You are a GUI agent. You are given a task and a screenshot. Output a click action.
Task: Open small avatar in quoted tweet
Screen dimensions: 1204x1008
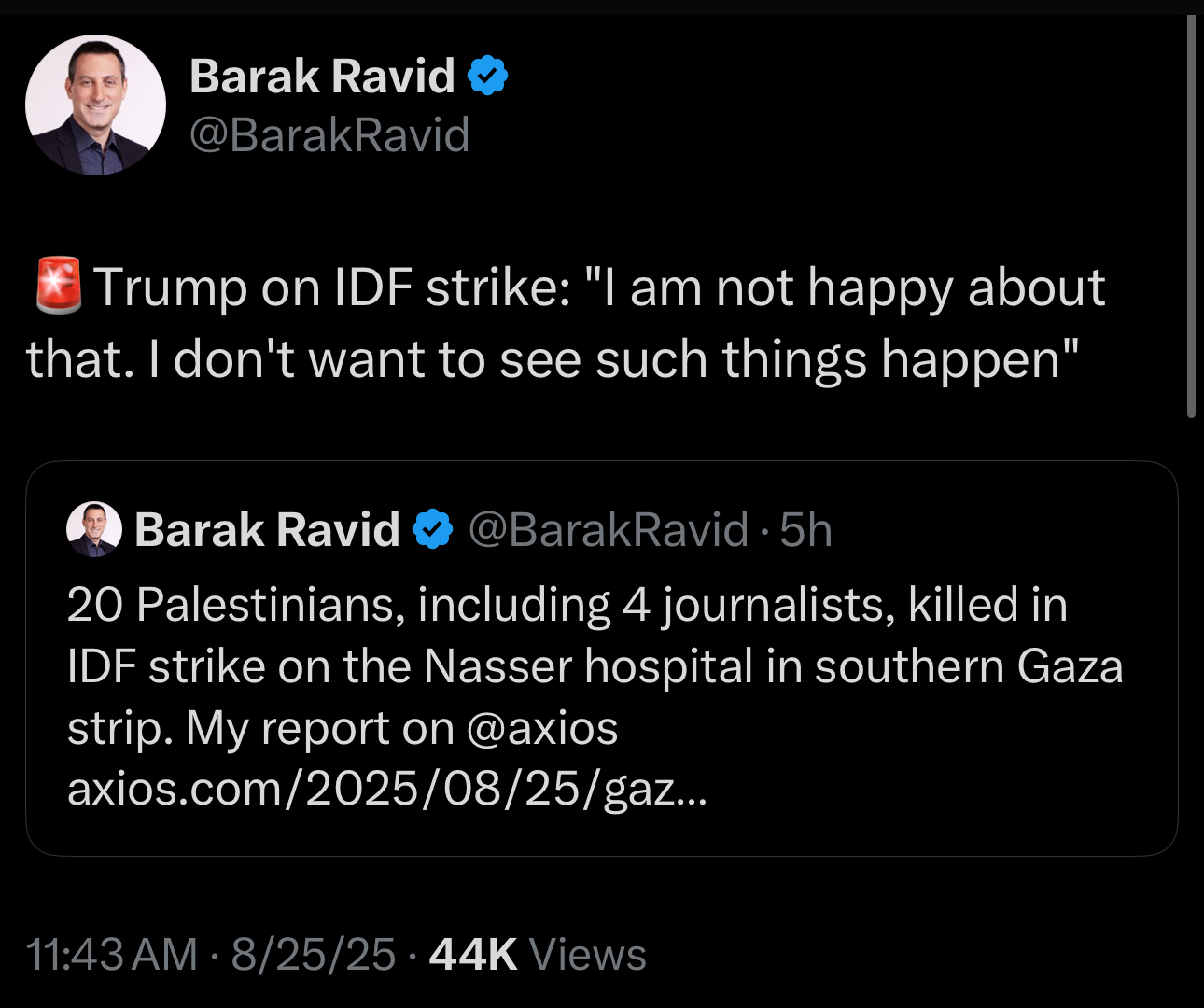click(94, 529)
